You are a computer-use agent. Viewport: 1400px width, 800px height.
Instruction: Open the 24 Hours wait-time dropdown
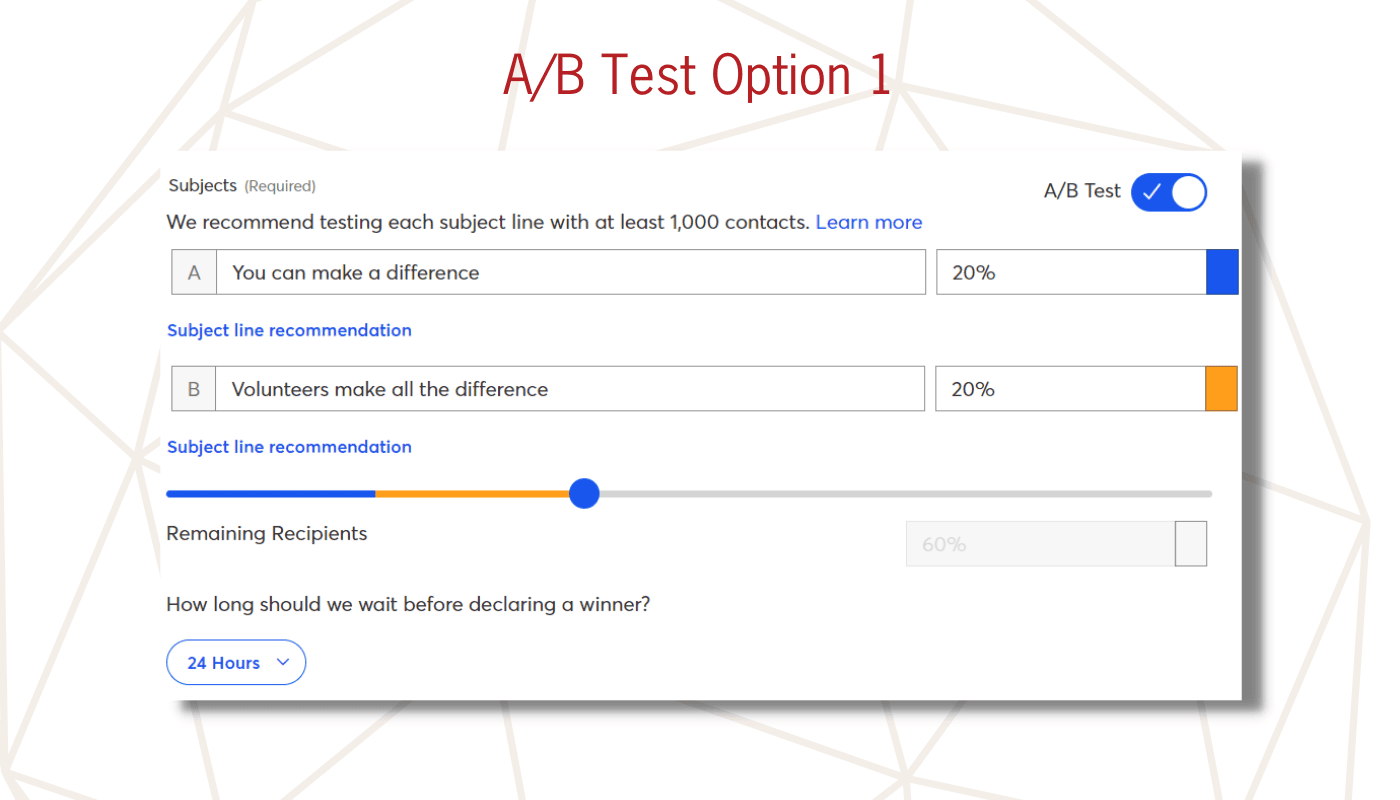(236, 662)
